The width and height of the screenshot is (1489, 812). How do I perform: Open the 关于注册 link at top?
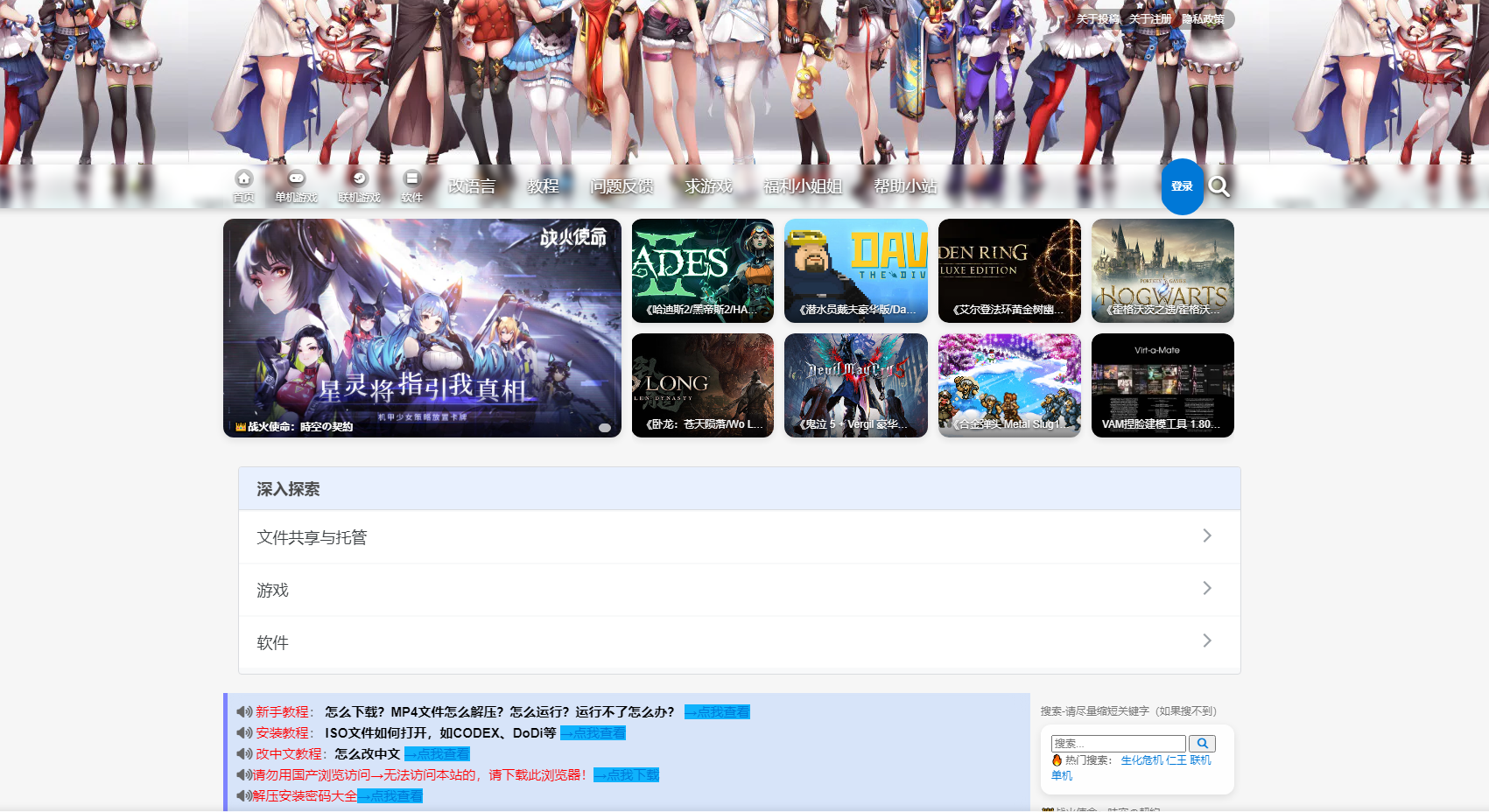1150,19
